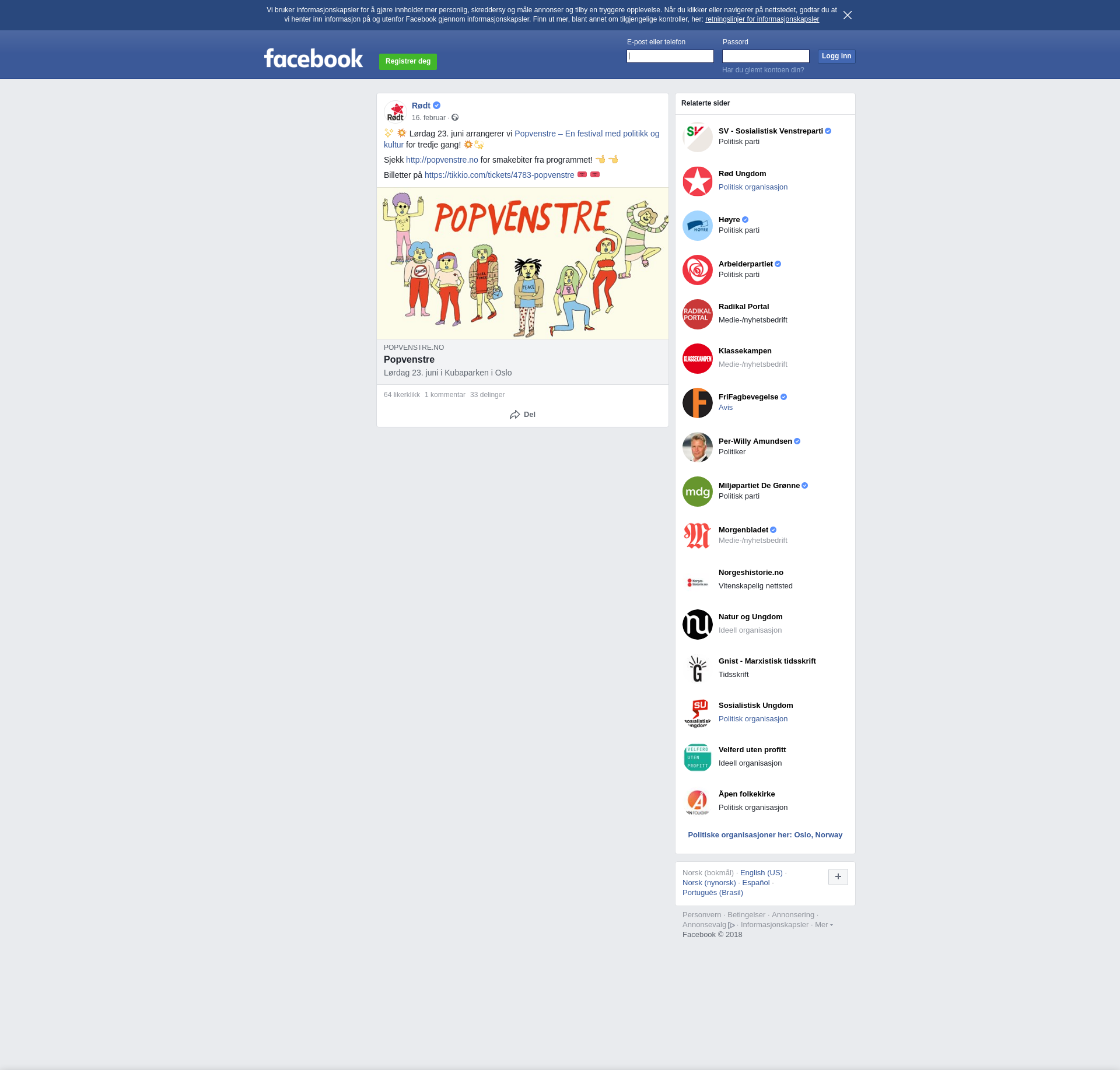Click the Popvenstre illustration thumbnail

point(523,263)
